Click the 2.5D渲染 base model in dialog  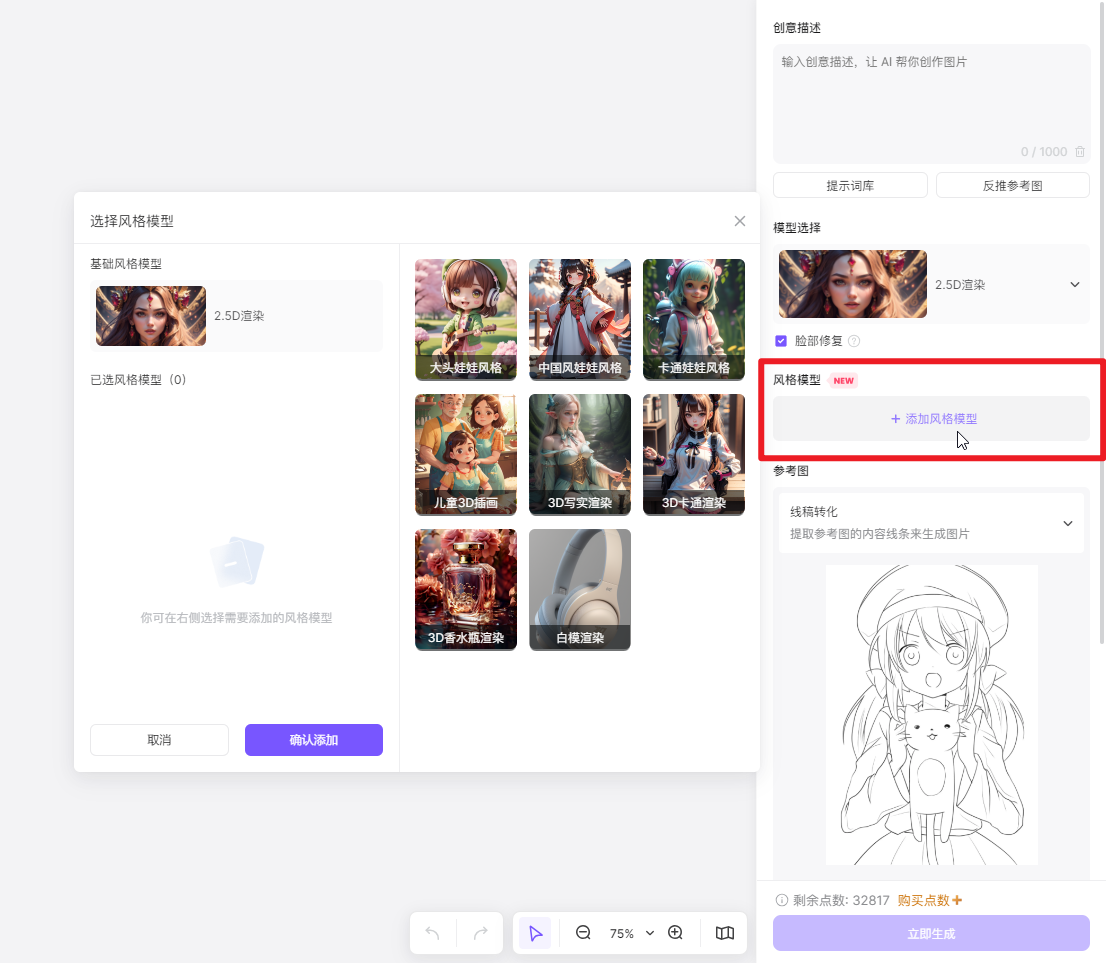(x=236, y=315)
